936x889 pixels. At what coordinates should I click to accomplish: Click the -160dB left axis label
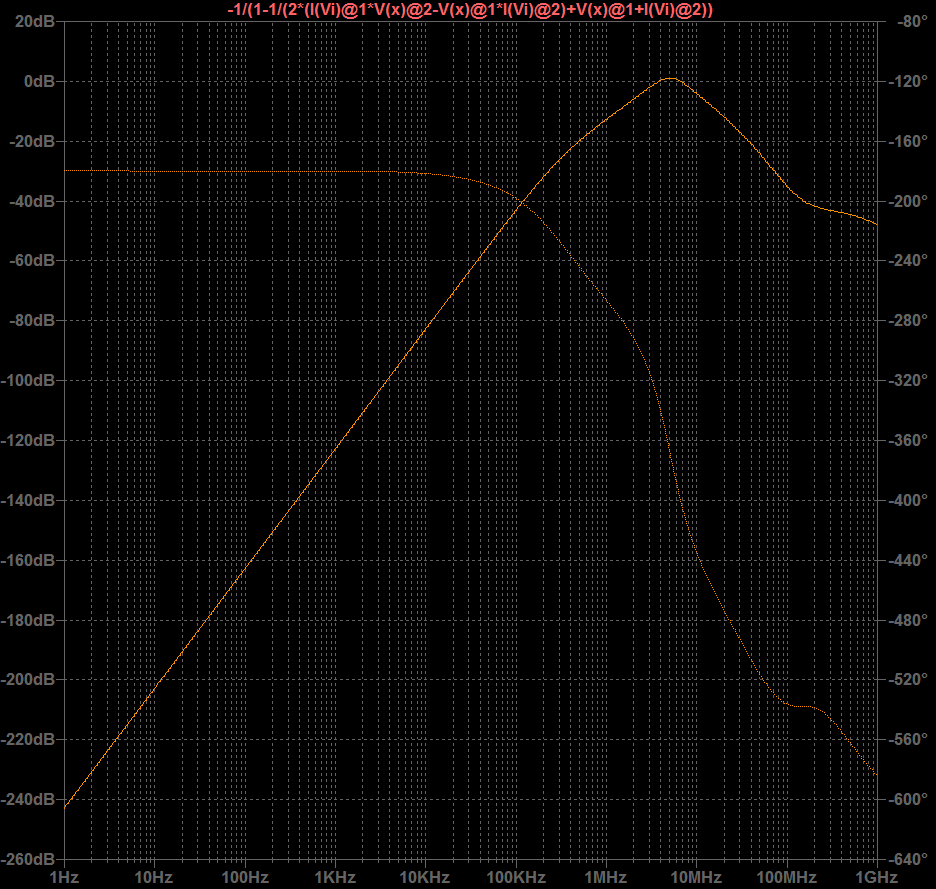(27, 561)
